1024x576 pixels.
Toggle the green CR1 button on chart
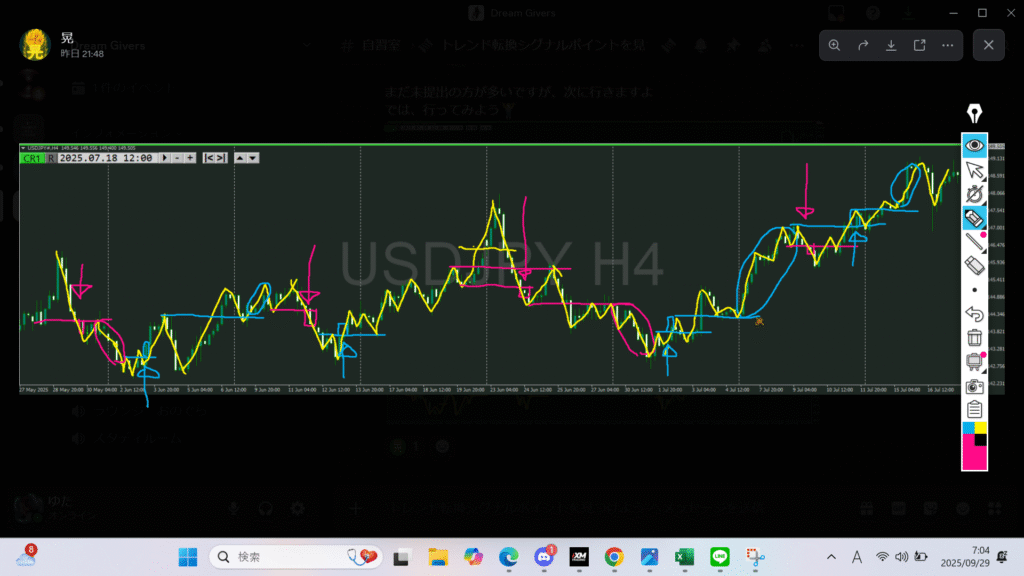(x=32, y=158)
